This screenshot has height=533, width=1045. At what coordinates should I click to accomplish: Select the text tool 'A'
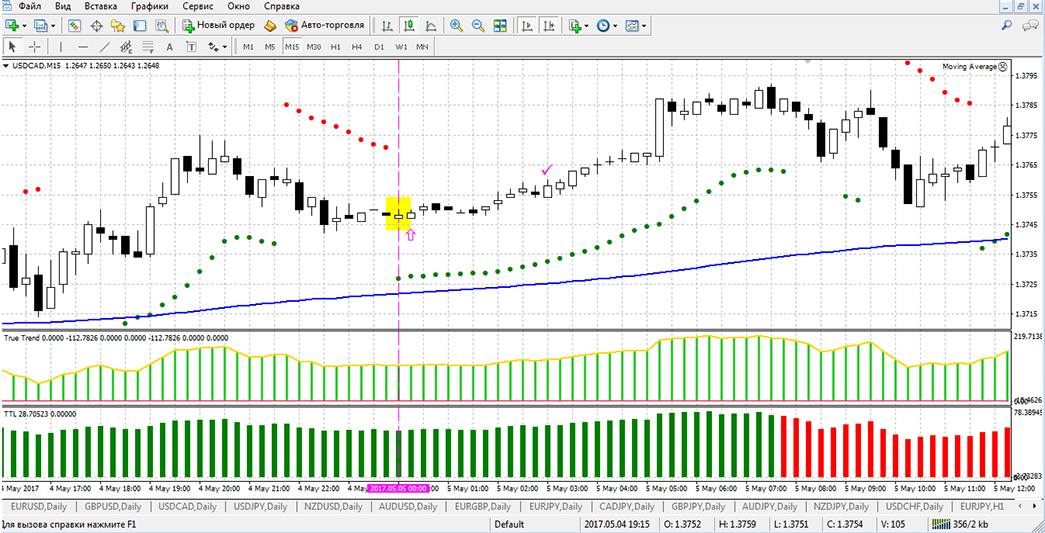[x=169, y=47]
